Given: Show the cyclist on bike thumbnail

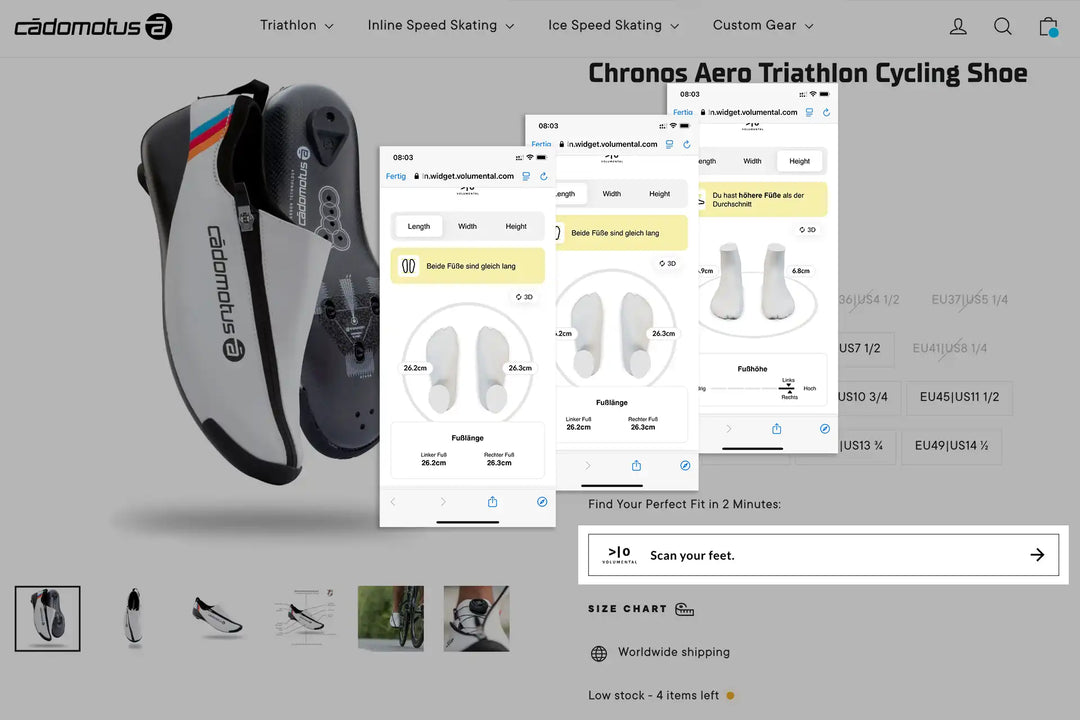Looking at the screenshot, I should point(391,619).
